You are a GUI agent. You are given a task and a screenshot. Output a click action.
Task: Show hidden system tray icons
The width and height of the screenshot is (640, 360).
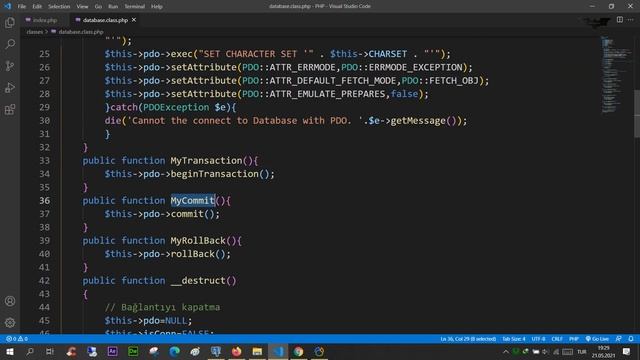[x=506, y=351]
